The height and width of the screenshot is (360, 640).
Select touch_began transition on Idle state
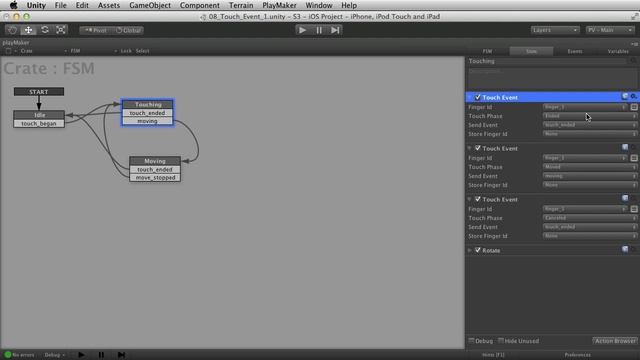coord(39,123)
